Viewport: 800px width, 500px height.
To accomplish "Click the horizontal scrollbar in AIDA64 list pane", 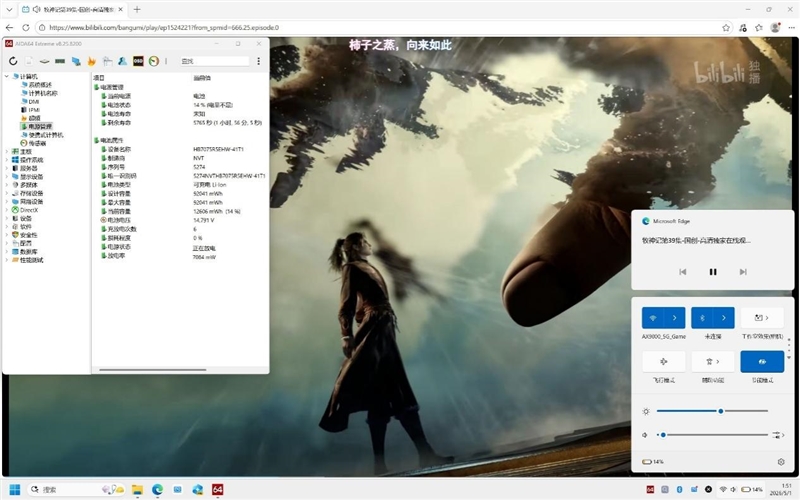I will click(153, 369).
